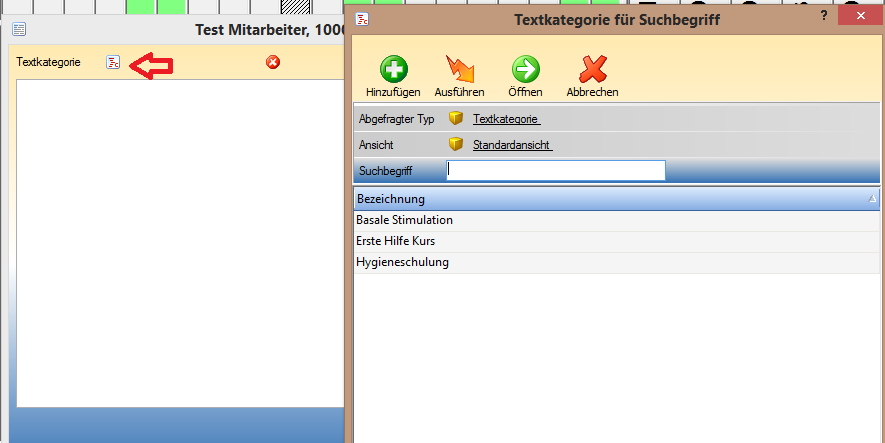Screen dimensions: 885x443
Task: Click the dialog icon left of the title
Action: pyautogui.click(x=364, y=19)
